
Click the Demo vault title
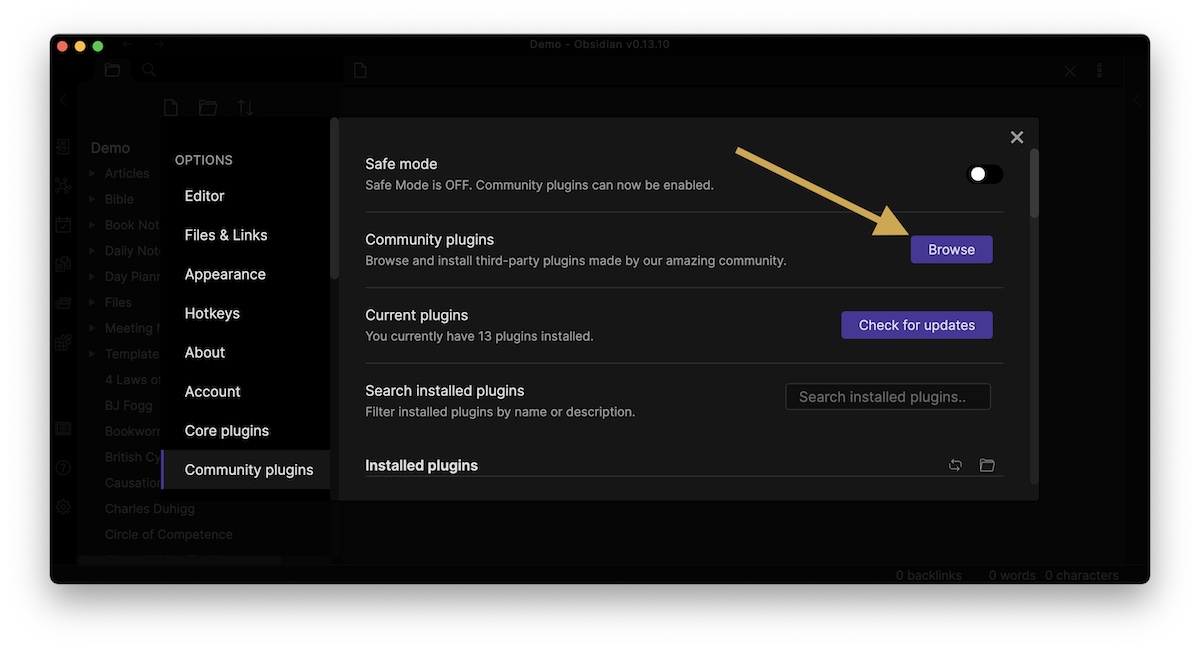click(x=110, y=148)
